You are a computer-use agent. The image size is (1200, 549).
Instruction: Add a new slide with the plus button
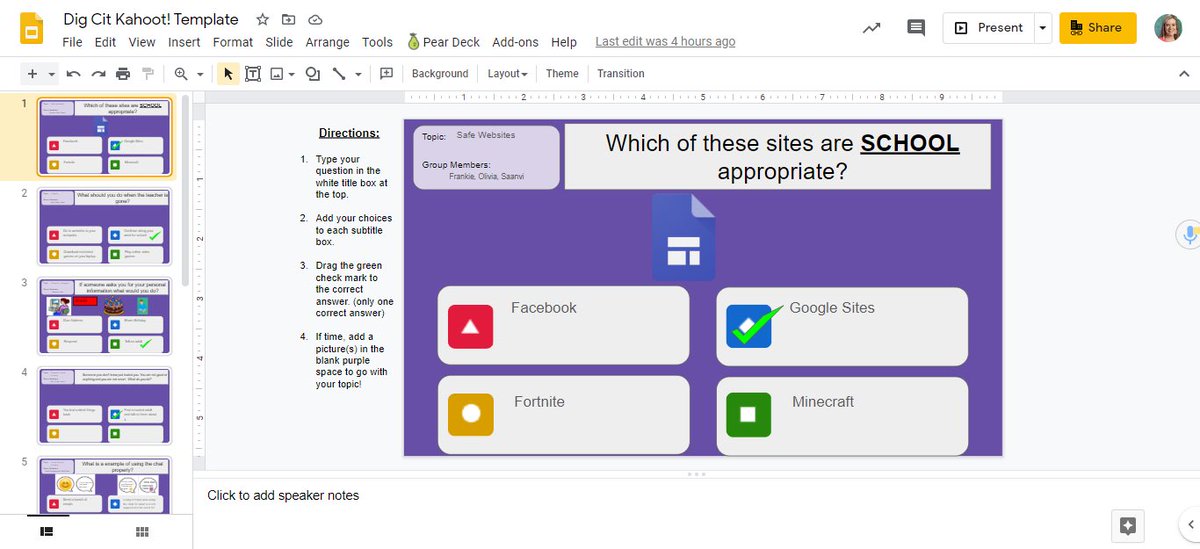coord(32,74)
